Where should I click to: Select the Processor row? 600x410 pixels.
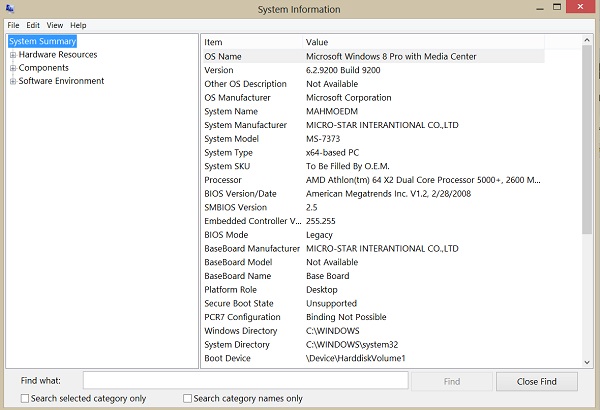click(x=373, y=180)
